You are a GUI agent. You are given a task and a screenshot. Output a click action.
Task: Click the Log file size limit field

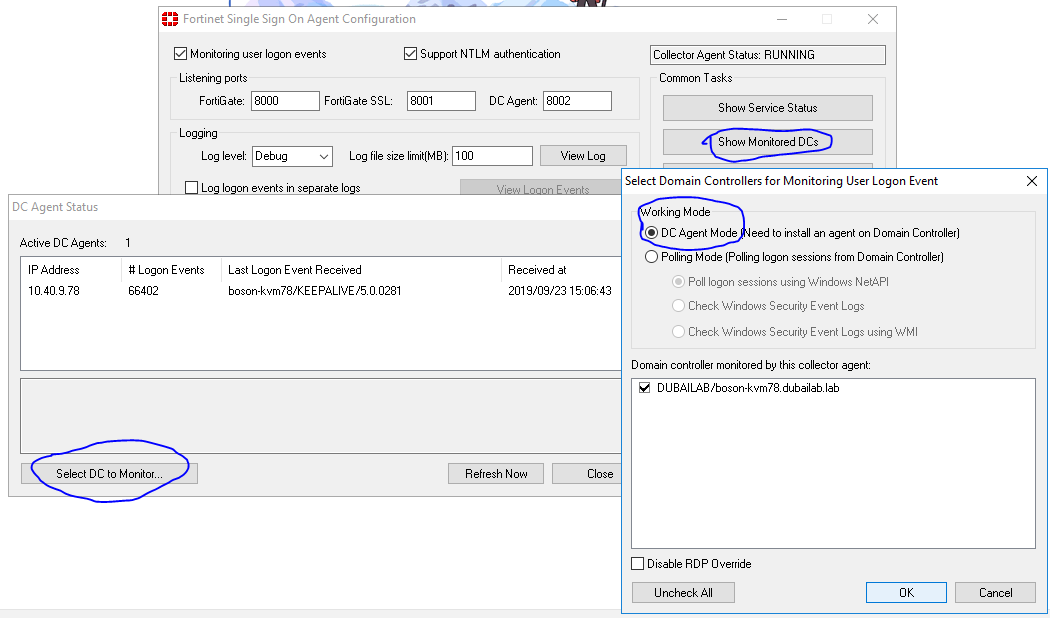(x=492, y=156)
